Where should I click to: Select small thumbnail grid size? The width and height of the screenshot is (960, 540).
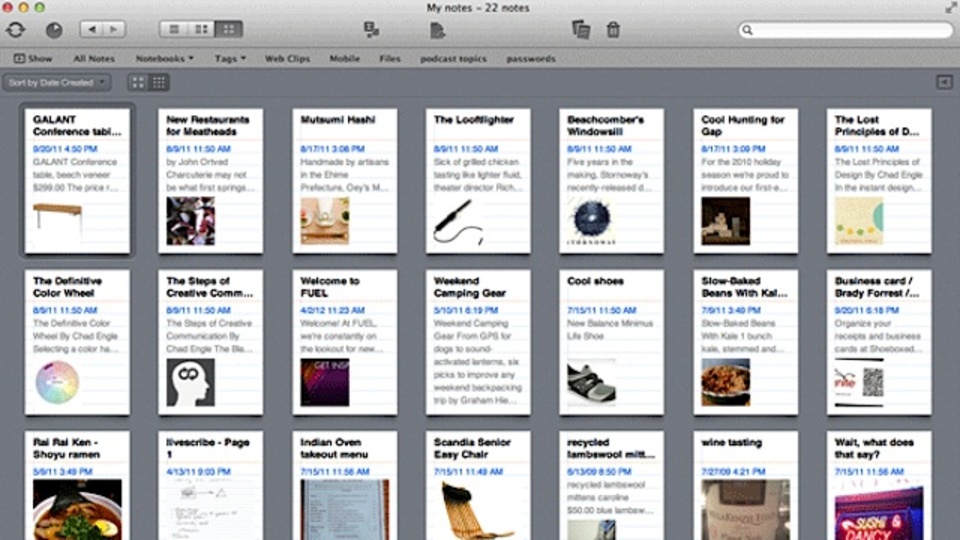tap(159, 83)
